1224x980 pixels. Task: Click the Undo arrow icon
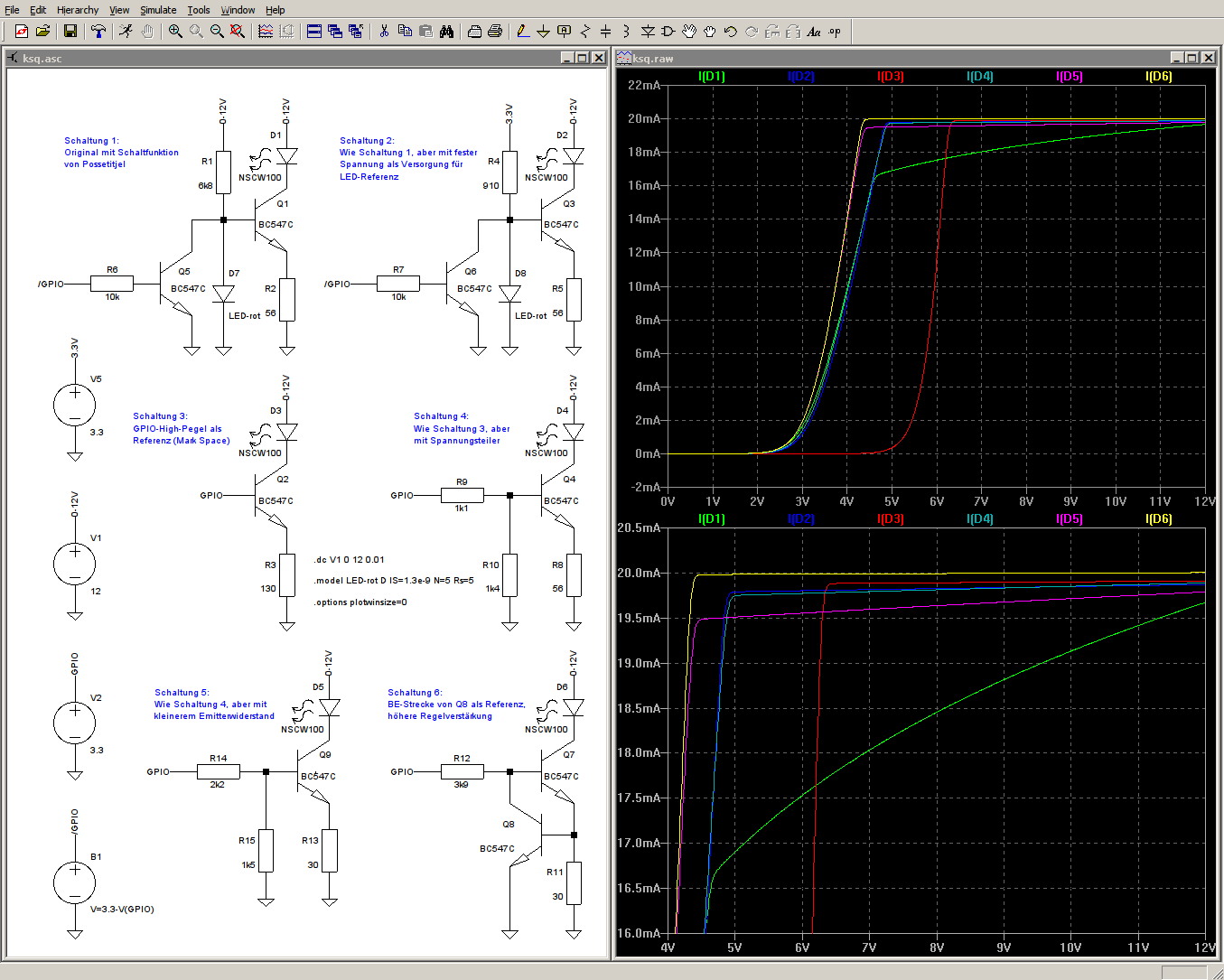pyautogui.click(x=731, y=32)
